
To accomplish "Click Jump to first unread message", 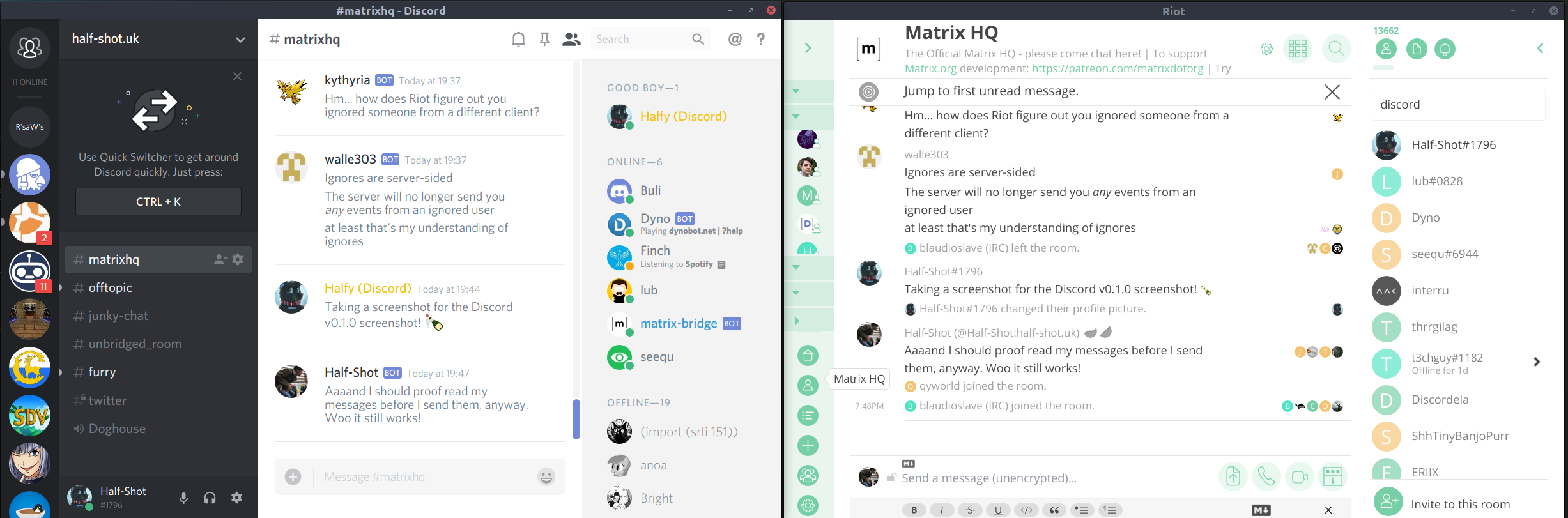I will pos(991,91).
